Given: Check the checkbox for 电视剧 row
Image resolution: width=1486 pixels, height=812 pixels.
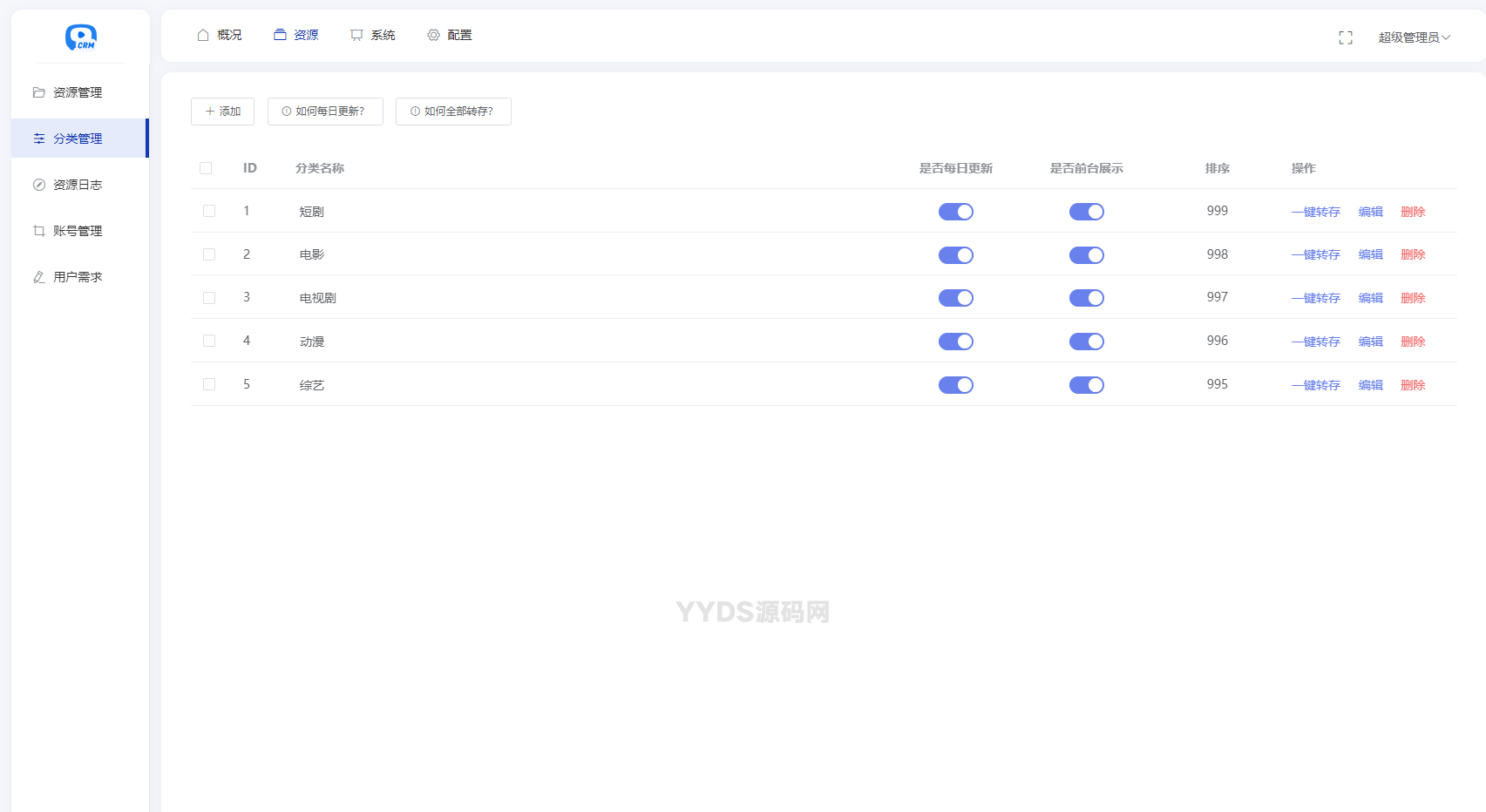Looking at the screenshot, I should 209,298.
